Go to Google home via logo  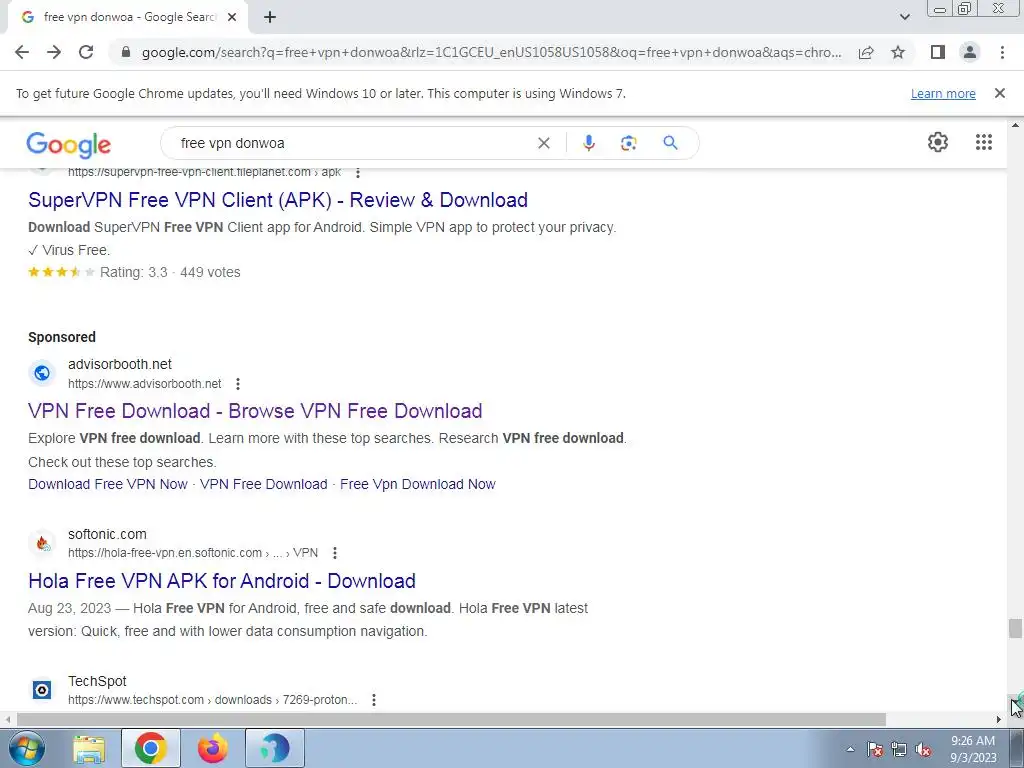(x=69, y=144)
